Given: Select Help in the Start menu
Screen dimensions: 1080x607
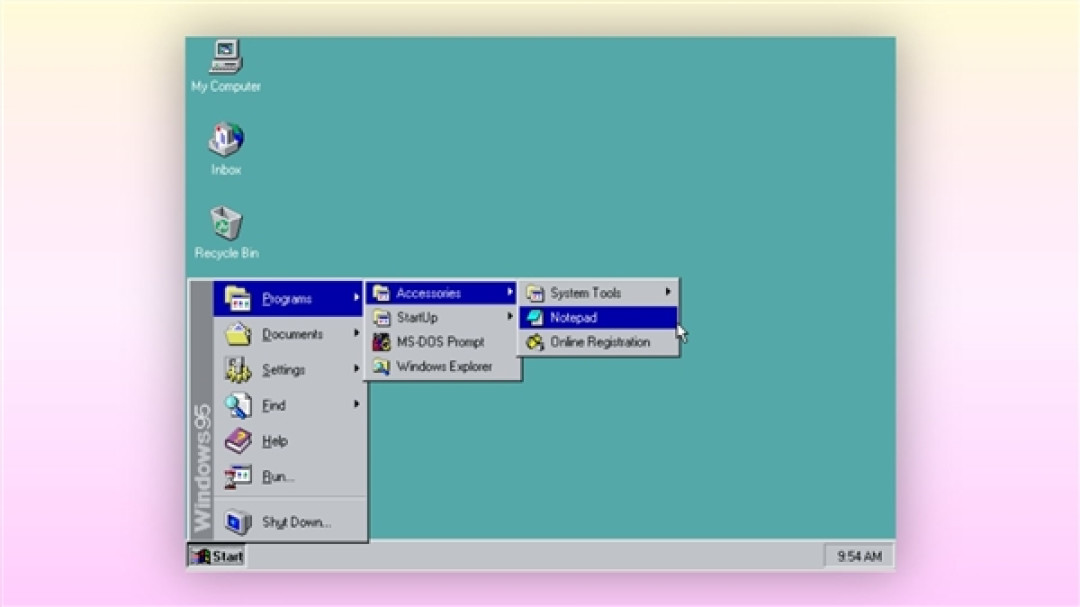Looking at the screenshot, I should pos(289,441).
